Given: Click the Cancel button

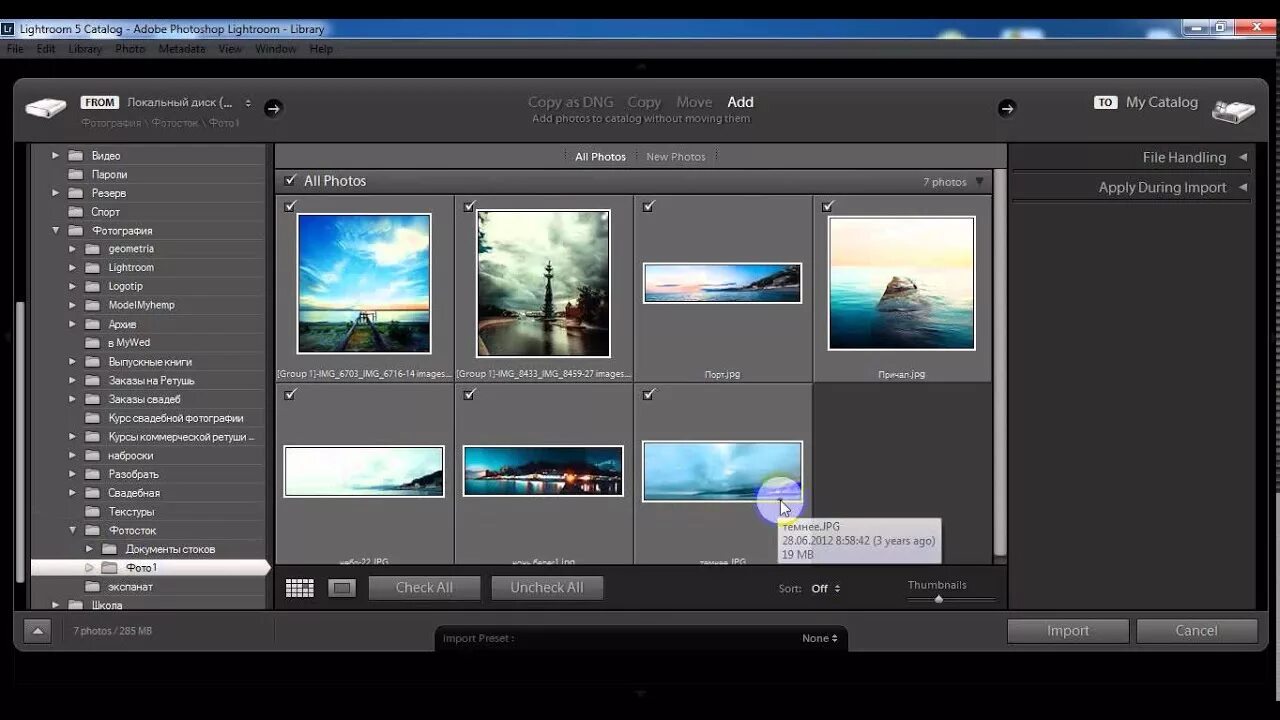Looking at the screenshot, I should pyautogui.click(x=1196, y=631).
